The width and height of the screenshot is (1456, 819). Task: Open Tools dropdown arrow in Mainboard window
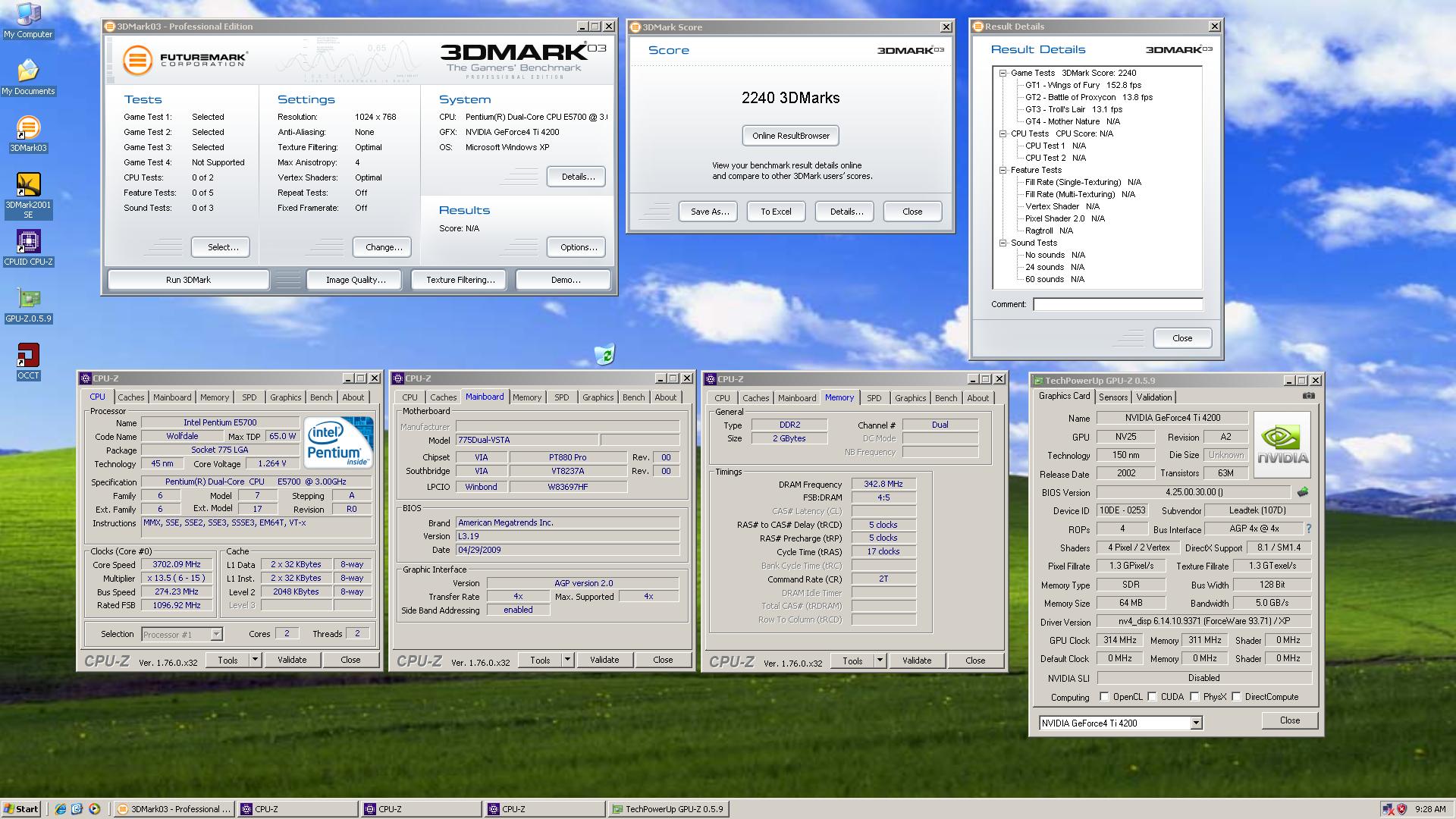pos(567,660)
